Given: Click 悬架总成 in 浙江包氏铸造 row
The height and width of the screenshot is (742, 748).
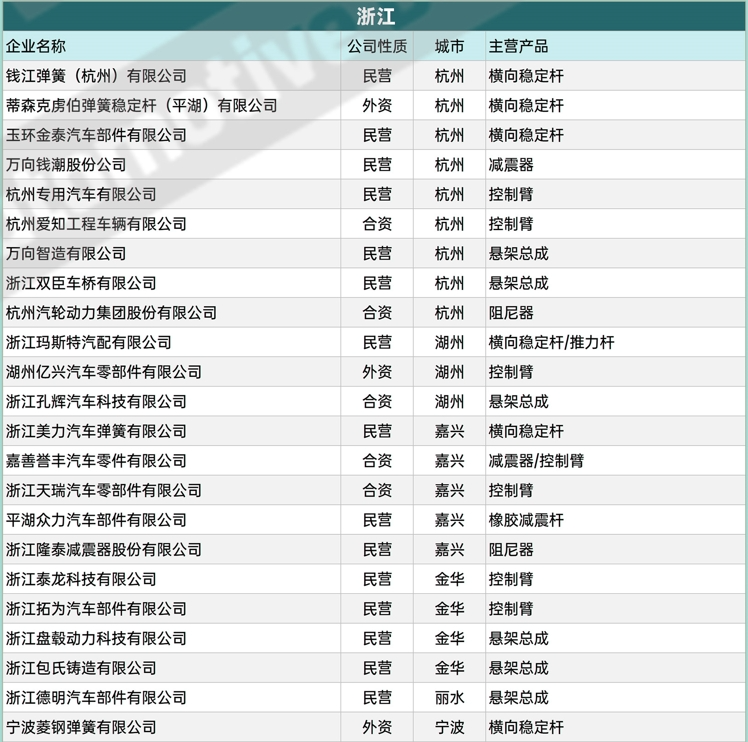Looking at the screenshot, I should tap(518, 668).
